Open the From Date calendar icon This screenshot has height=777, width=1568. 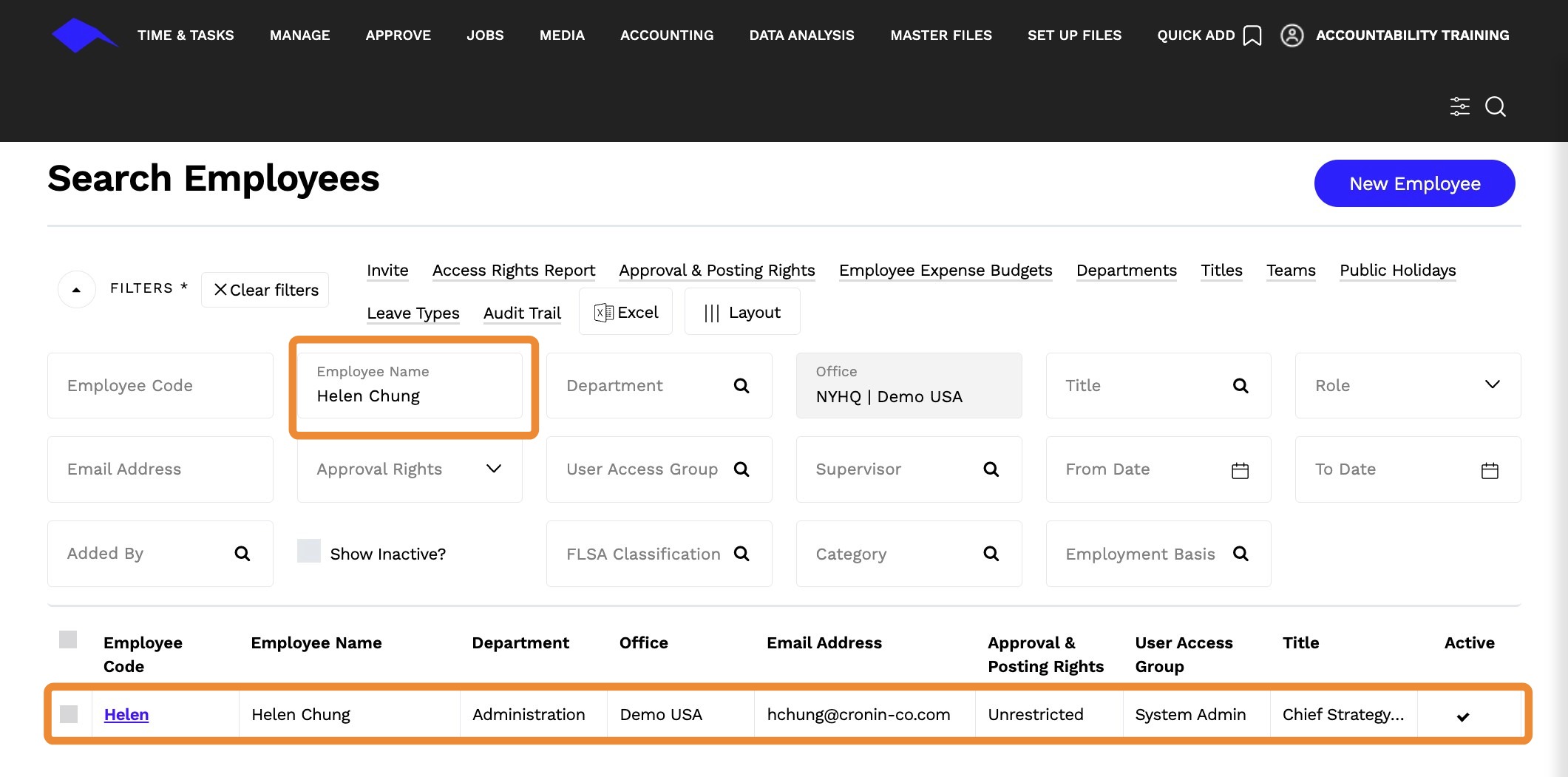[x=1240, y=470]
